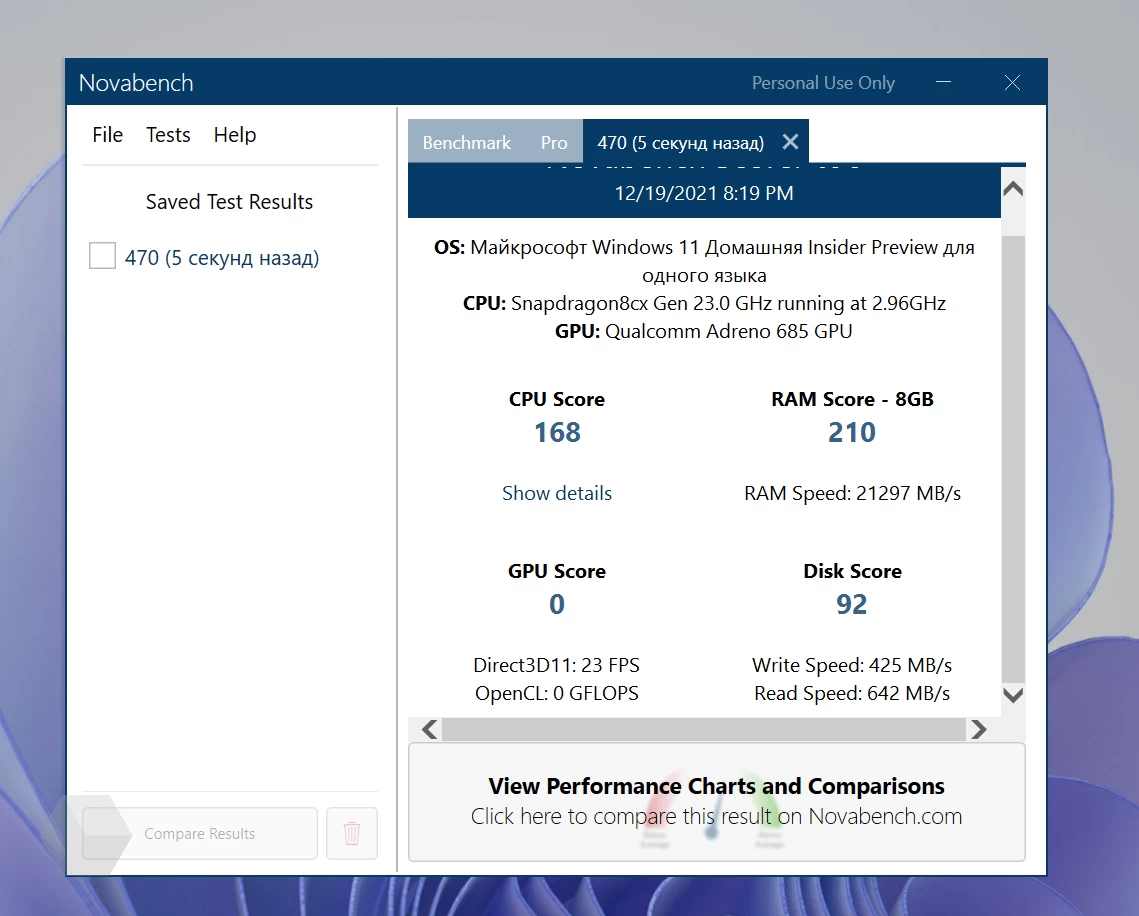The width and height of the screenshot is (1139, 916).
Task: Close the 470 result tab
Action: pos(790,142)
